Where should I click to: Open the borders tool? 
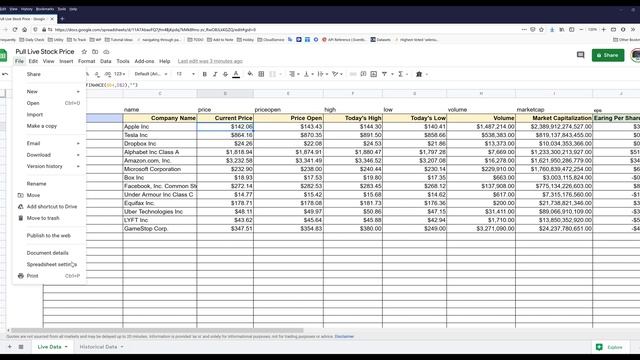261,74
